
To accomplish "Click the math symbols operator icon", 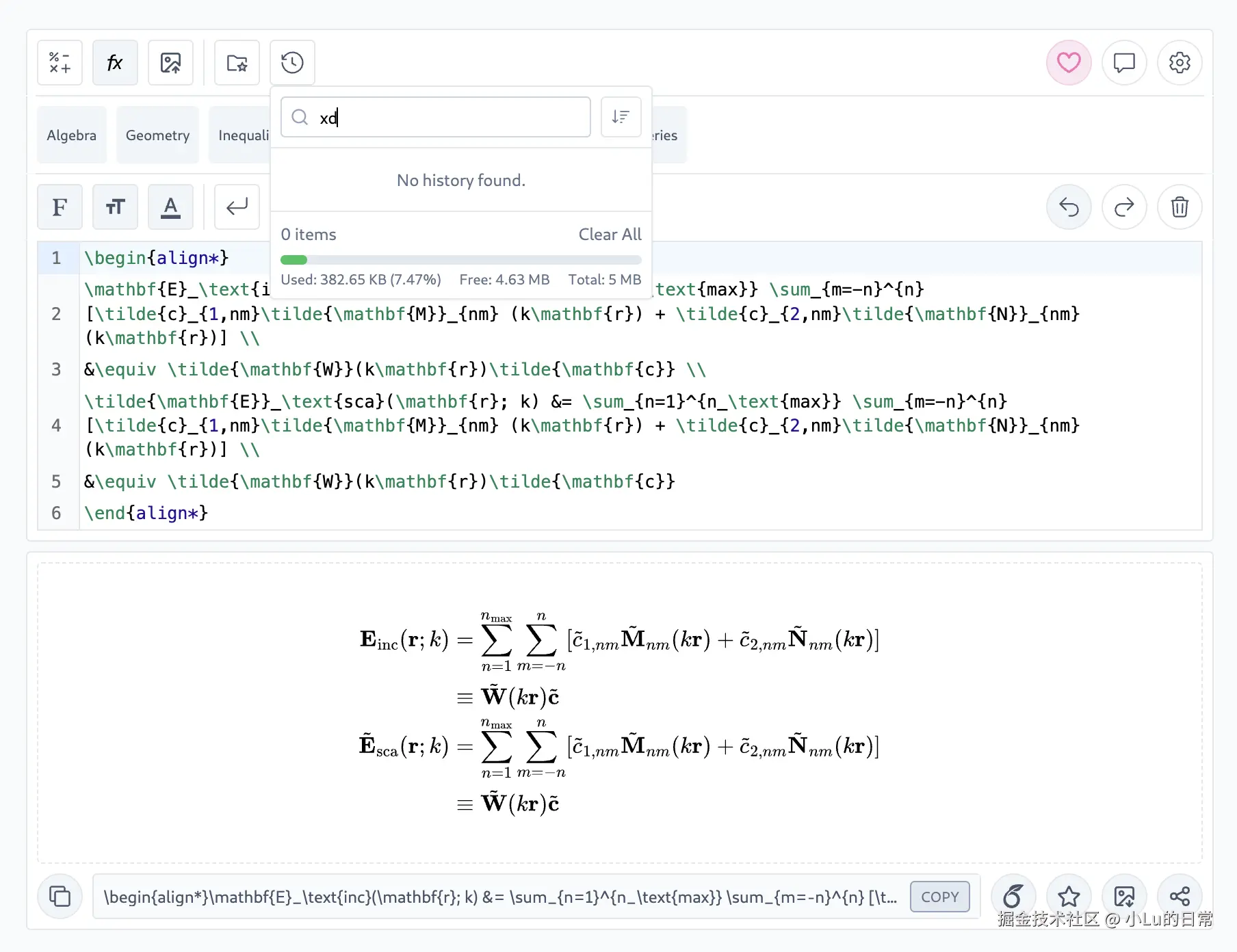I will pyautogui.click(x=60, y=63).
